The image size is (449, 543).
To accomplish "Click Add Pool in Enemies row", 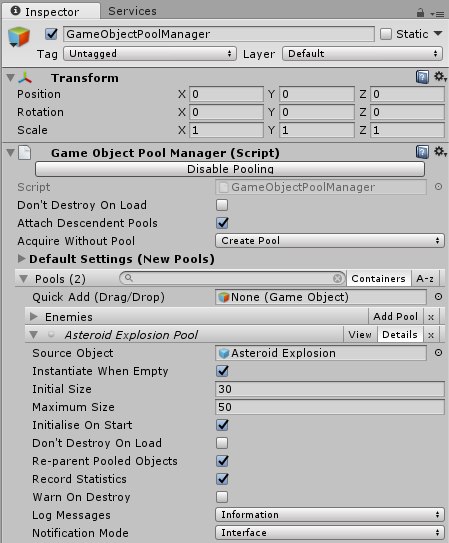I will coord(395,317).
